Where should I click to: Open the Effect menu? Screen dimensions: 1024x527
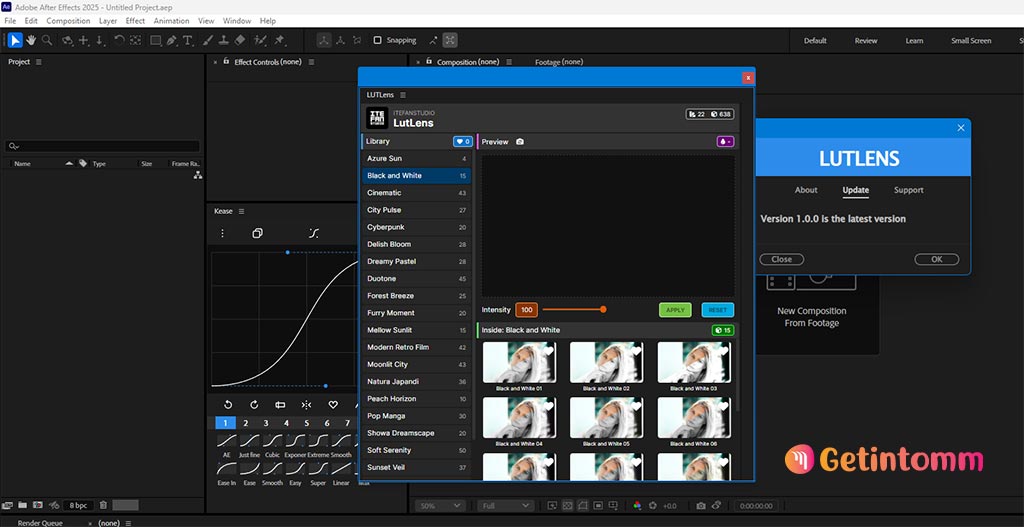coord(135,21)
